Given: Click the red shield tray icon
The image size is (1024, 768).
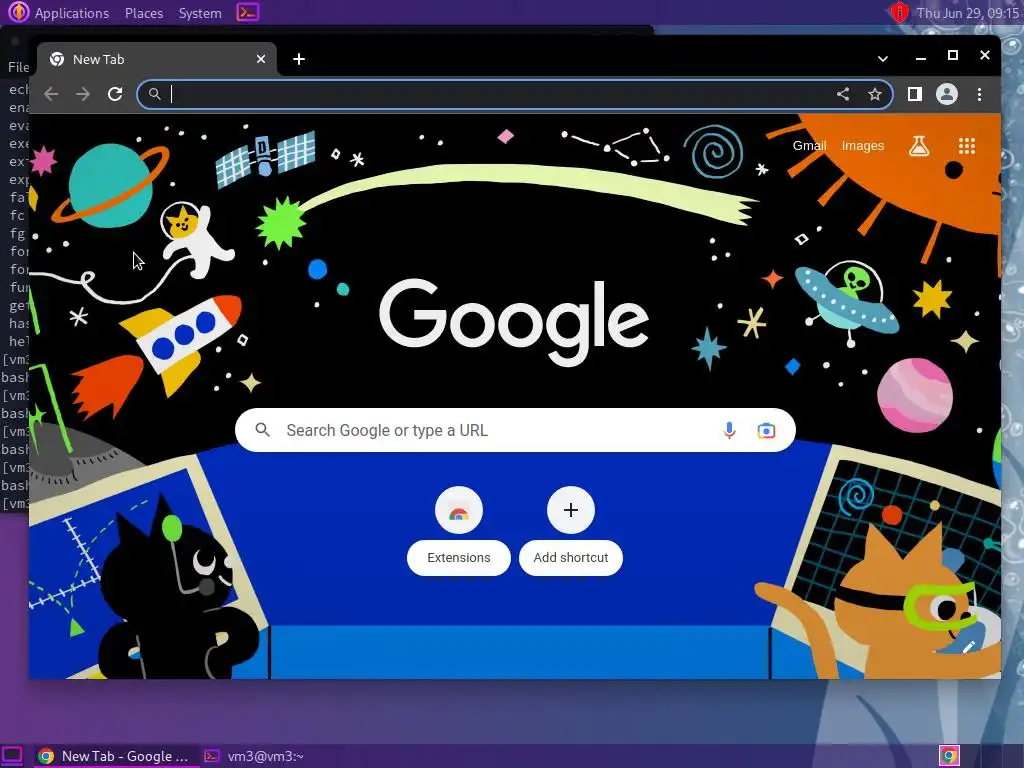Looking at the screenshot, I should [900, 12].
